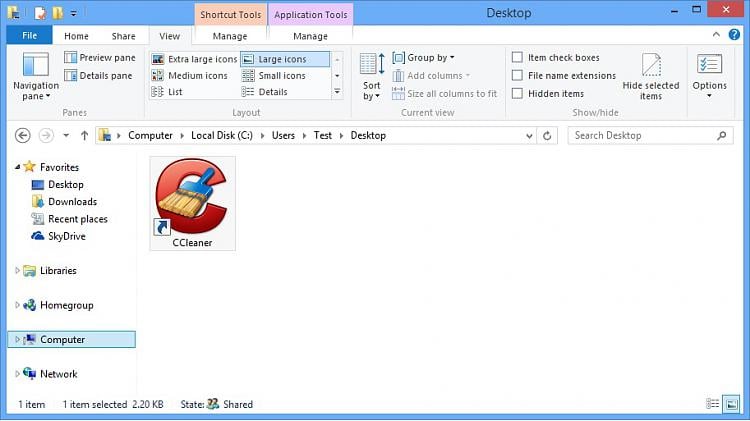Open Help with the question mark icon
The image size is (750, 421).
[x=734, y=34]
